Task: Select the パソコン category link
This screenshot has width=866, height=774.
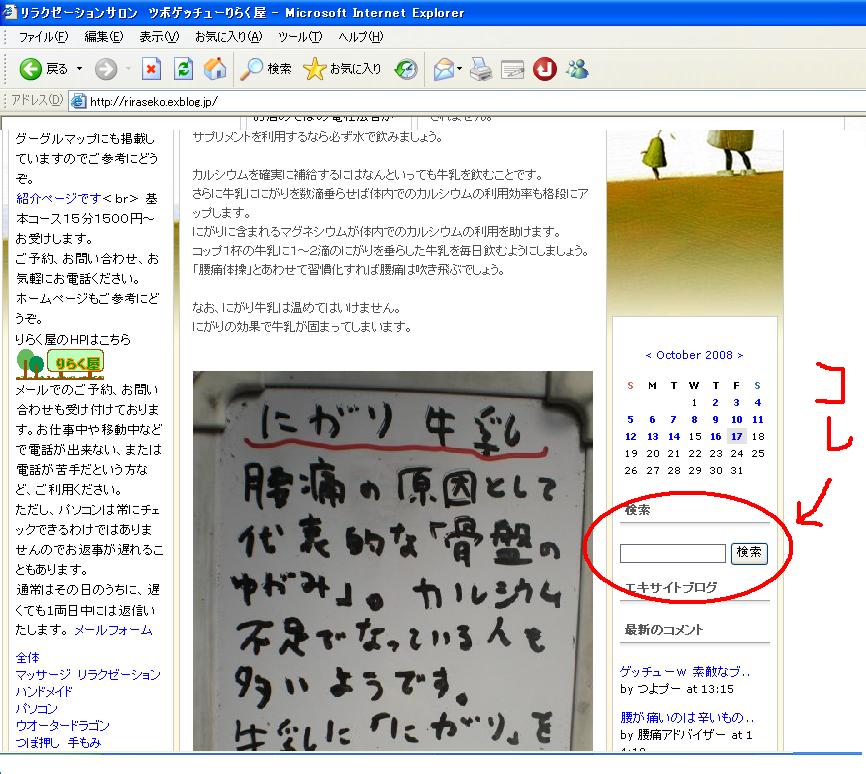Action: pos(36,708)
